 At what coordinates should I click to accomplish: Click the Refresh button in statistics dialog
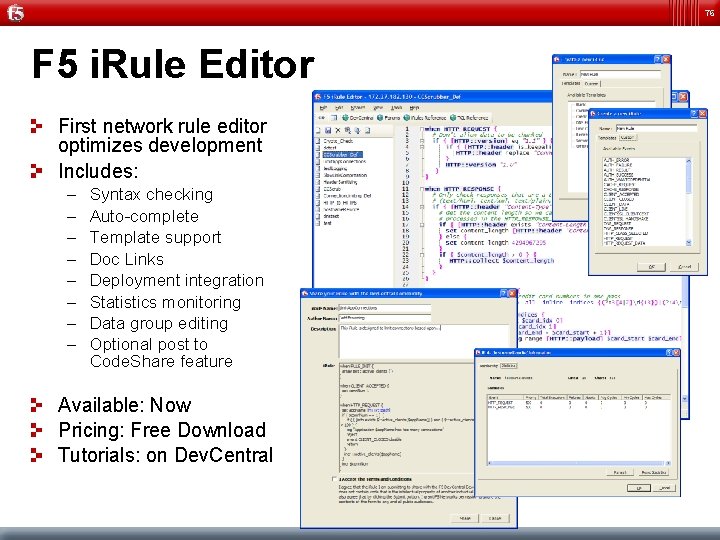[620, 472]
